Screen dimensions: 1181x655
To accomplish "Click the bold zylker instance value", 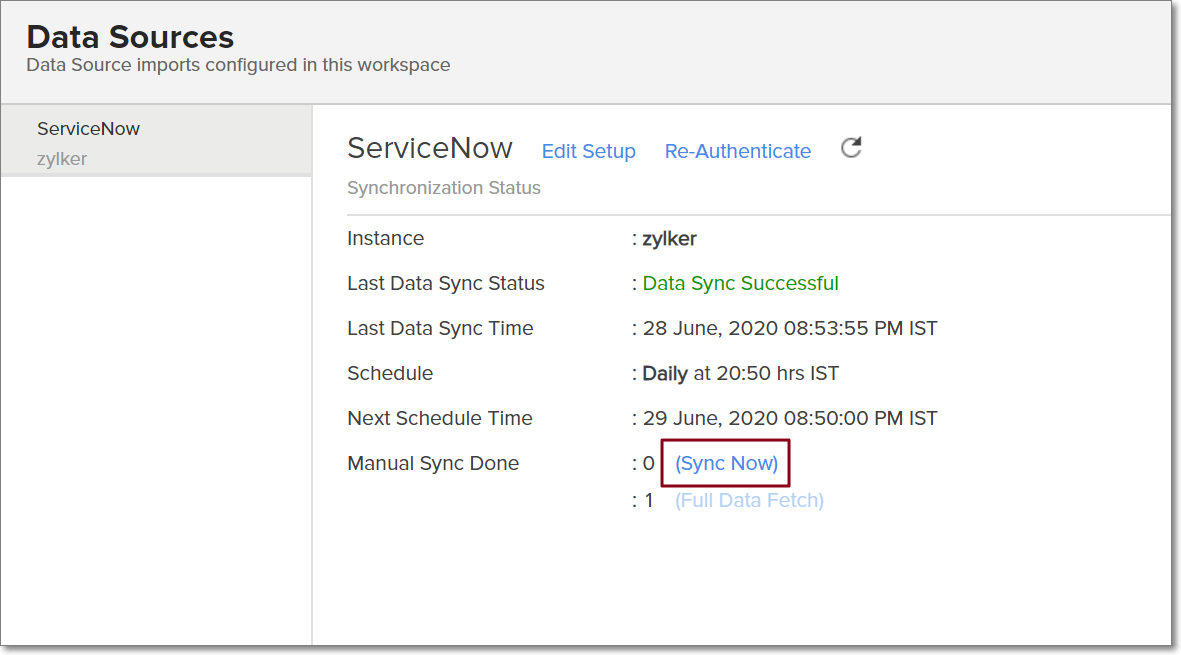I will [x=669, y=238].
